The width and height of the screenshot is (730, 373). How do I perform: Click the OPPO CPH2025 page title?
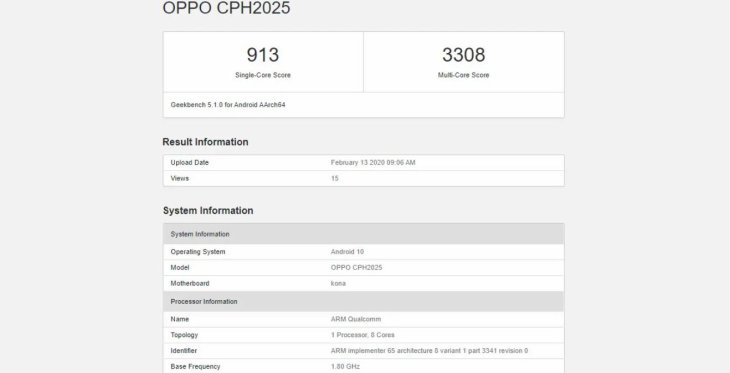click(x=226, y=8)
